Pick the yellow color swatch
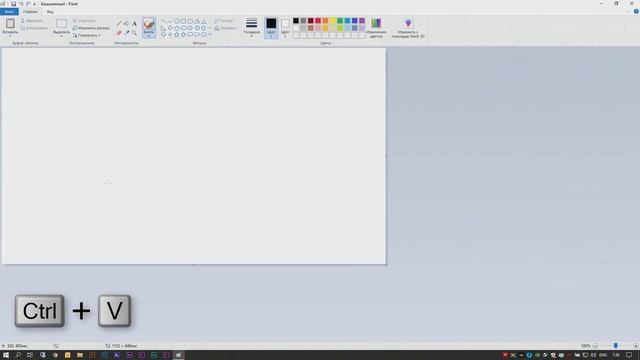Image resolution: width=640 pixels, height=360 pixels. click(333, 21)
